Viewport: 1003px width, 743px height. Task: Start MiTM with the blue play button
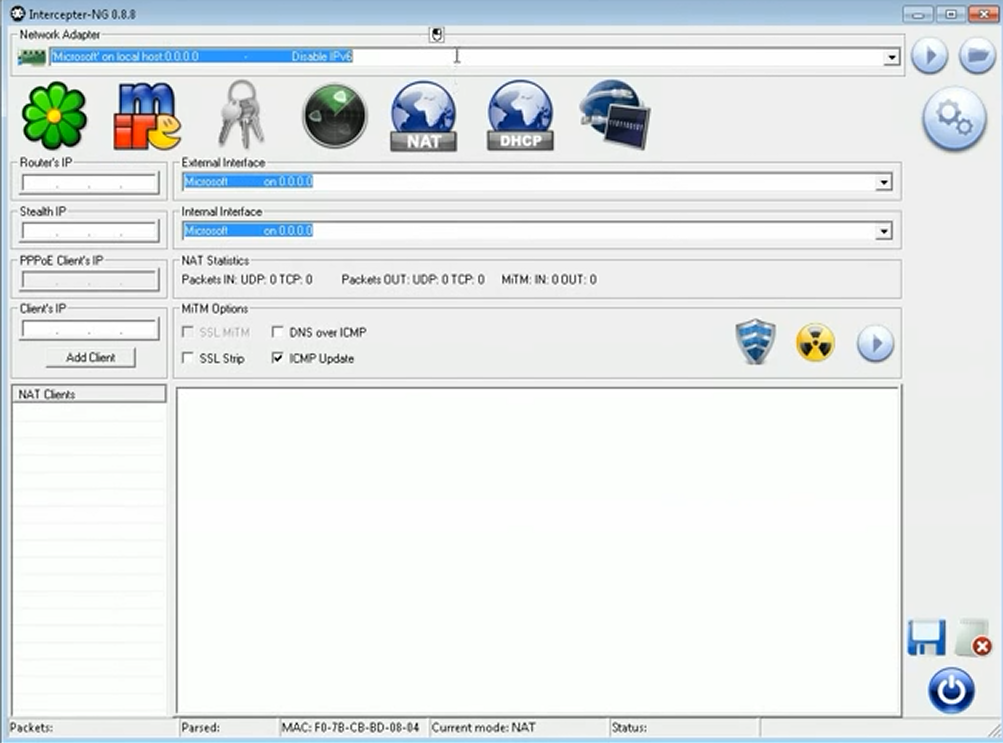(x=874, y=342)
